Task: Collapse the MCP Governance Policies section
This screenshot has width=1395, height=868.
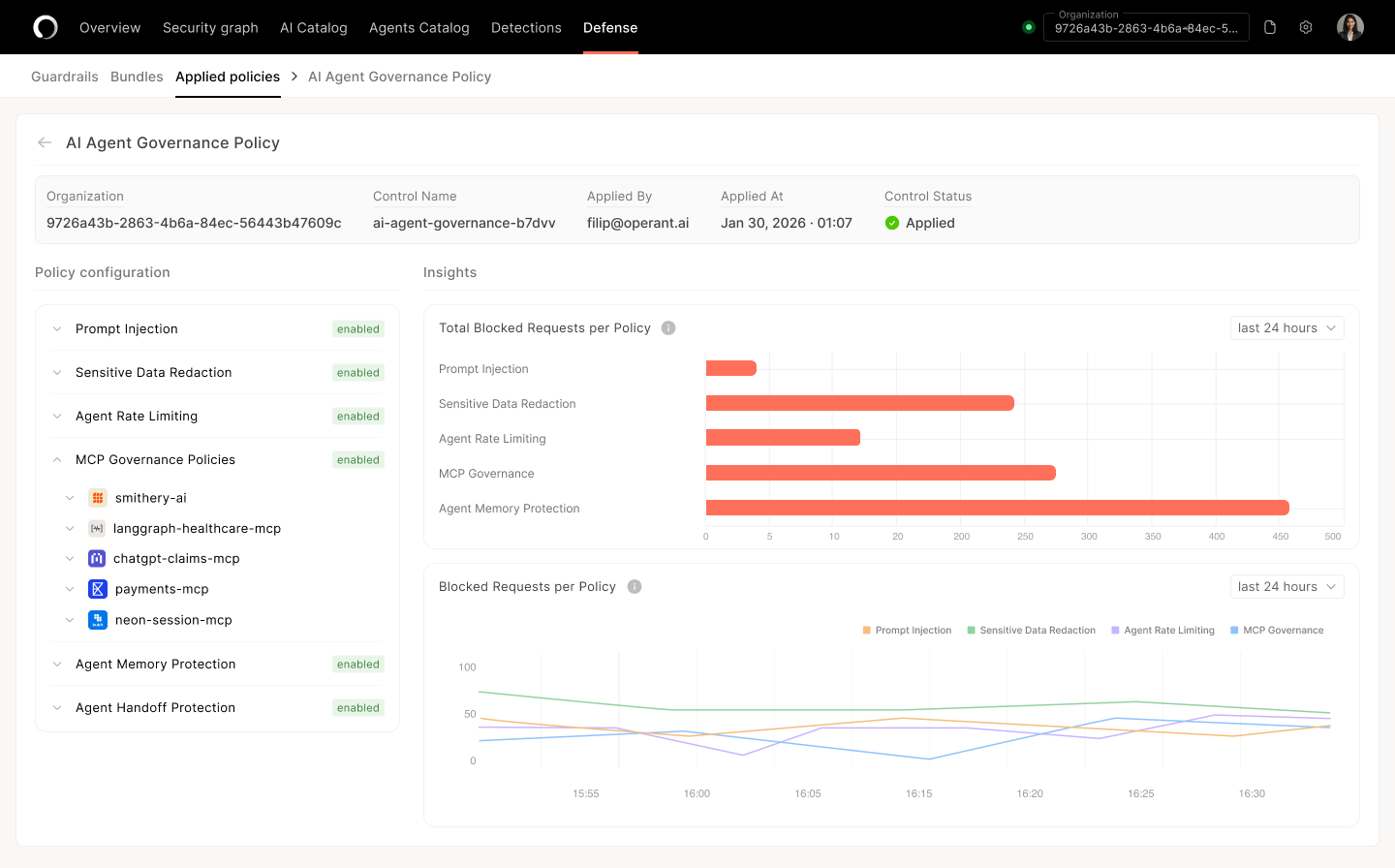Action: point(57,460)
